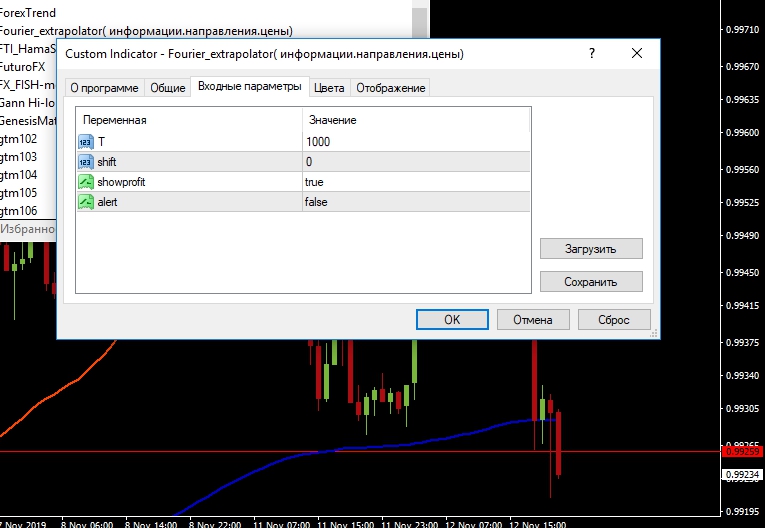The image size is (765, 528).
Task: Toggle the showprofit value set to true
Action: (x=415, y=182)
